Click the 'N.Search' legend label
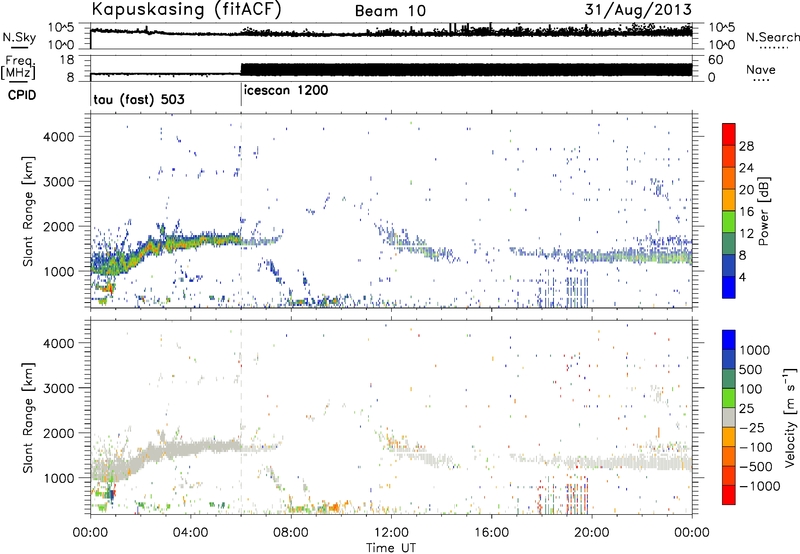Image resolution: width=800 pixels, height=554 pixels. 772,37
